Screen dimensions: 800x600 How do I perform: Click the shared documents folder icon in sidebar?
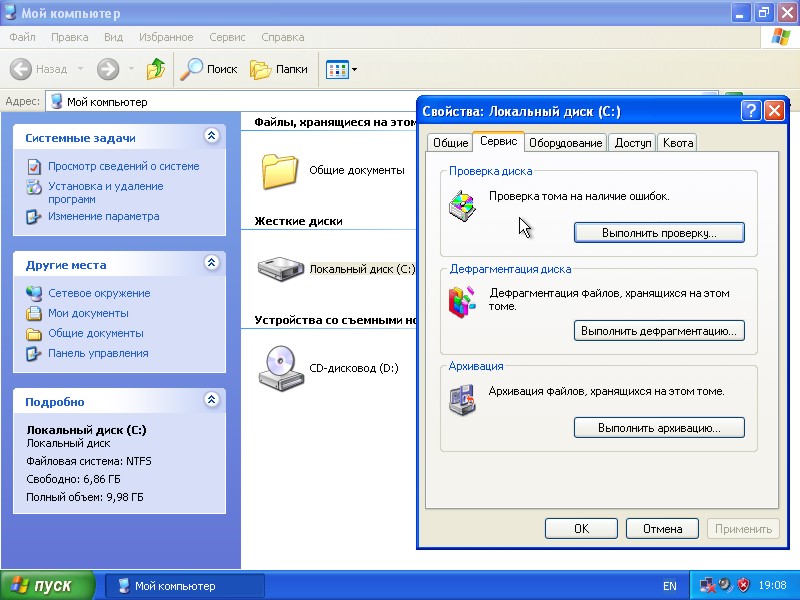pyautogui.click(x=34, y=334)
